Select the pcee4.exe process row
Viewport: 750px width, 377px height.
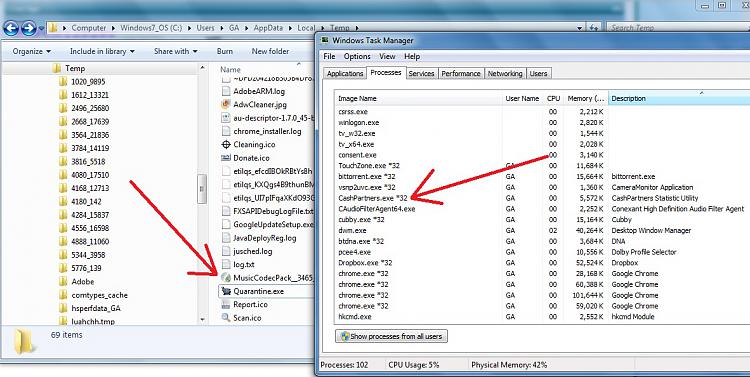click(542, 252)
